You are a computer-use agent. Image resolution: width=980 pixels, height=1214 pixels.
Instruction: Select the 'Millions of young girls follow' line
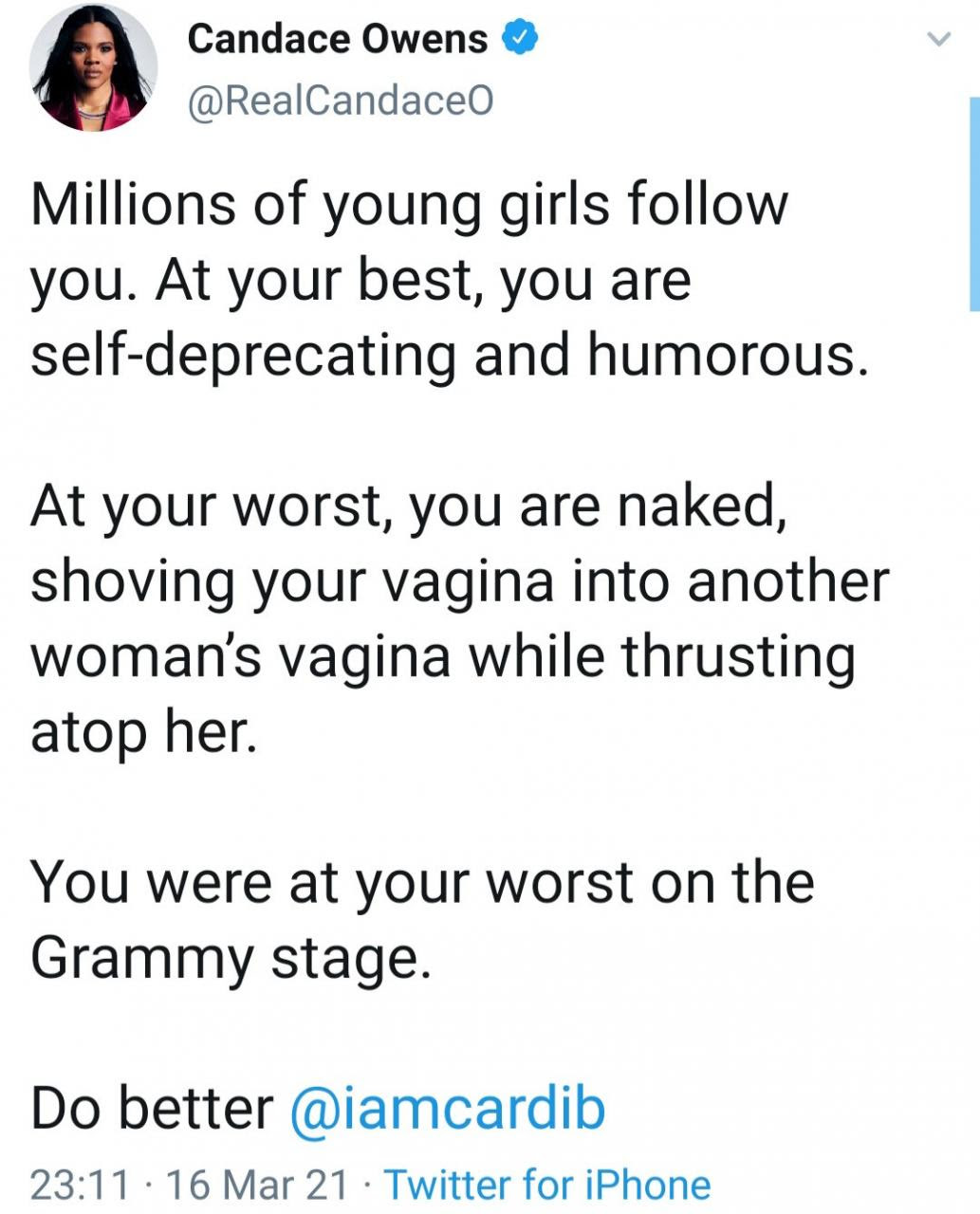(409, 207)
